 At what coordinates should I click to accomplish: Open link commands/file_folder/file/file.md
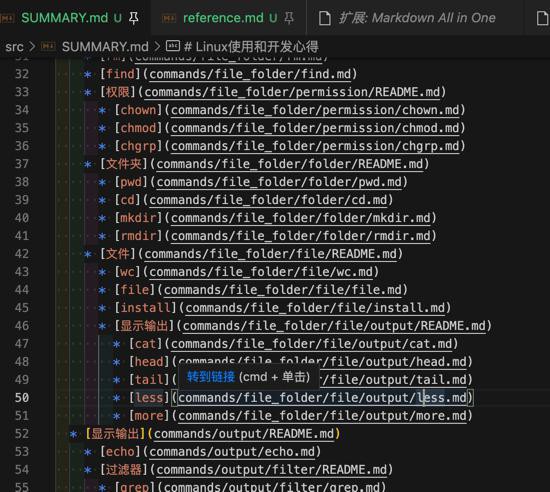pyautogui.click(x=283, y=290)
